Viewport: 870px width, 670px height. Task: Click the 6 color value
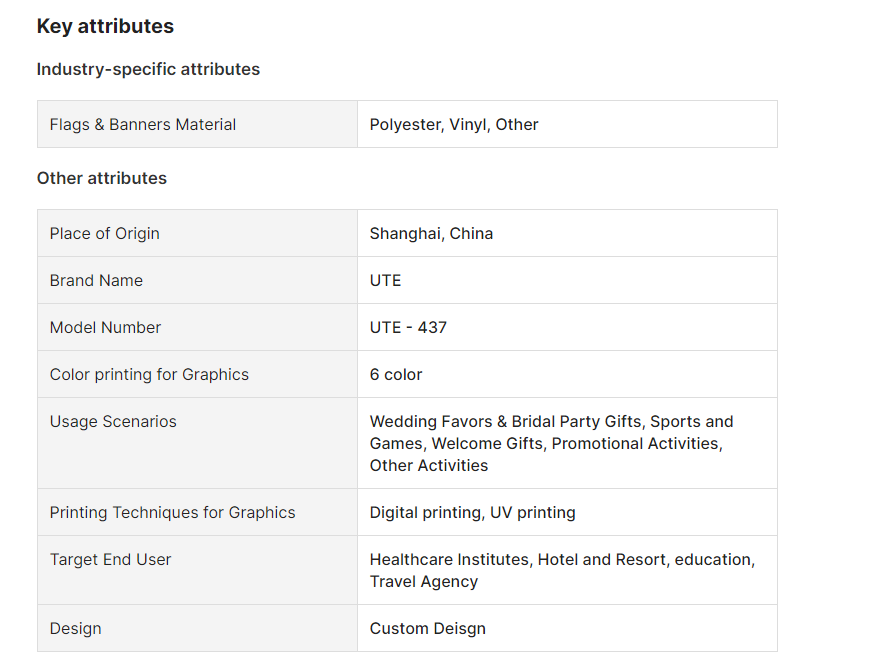coord(396,375)
